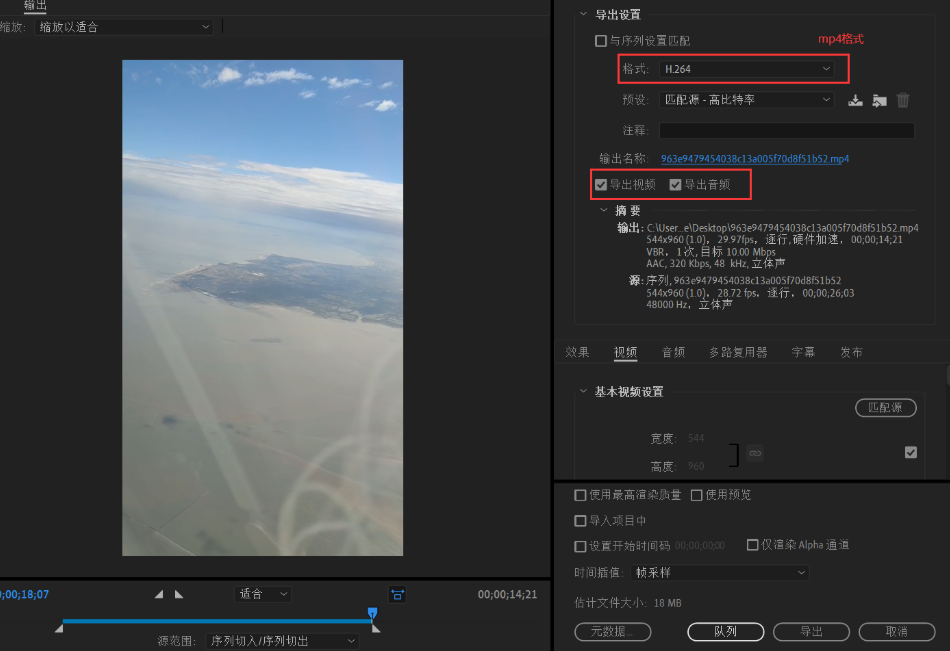Image resolution: width=950 pixels, height=651 pixels.
Task: Click the 导出 button
Action: pyautogui.click(x=810, y=631)
